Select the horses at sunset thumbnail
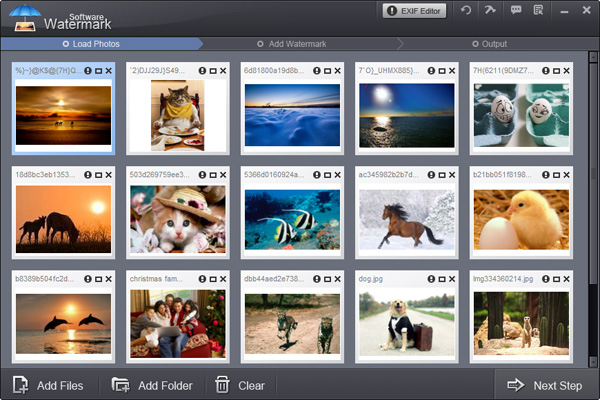The image size is (600, 400). [x=64, y=219]
